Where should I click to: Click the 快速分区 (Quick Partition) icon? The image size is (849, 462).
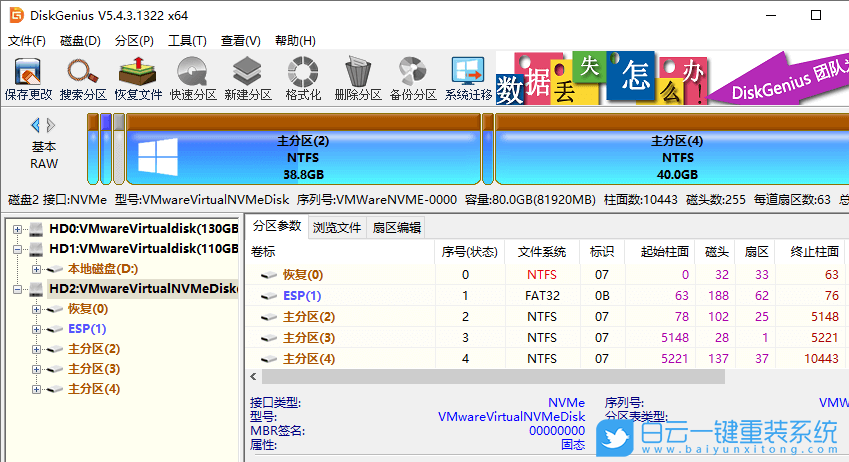[193, 78]
